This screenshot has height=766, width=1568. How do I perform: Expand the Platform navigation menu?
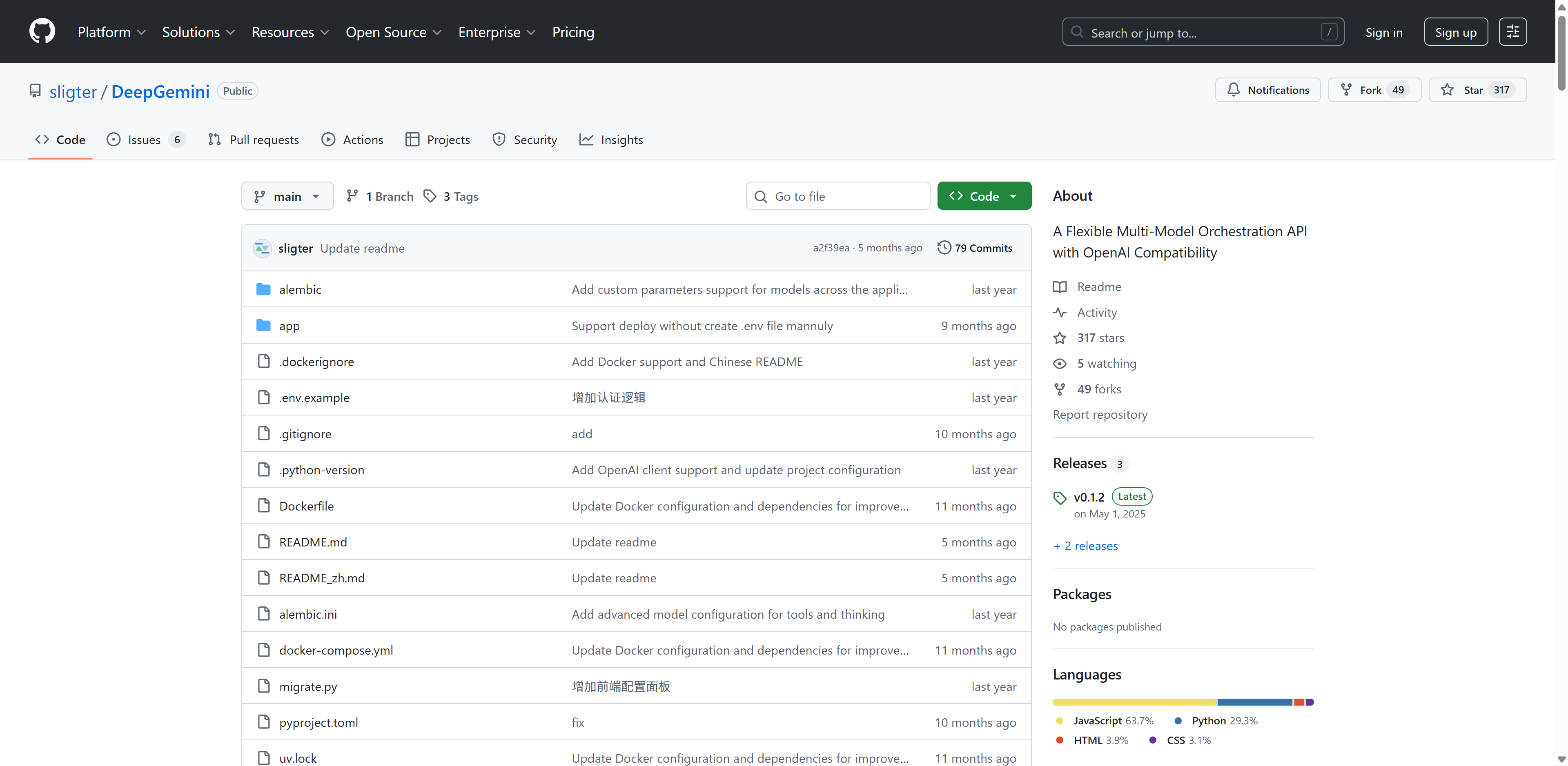click(111, 32)
